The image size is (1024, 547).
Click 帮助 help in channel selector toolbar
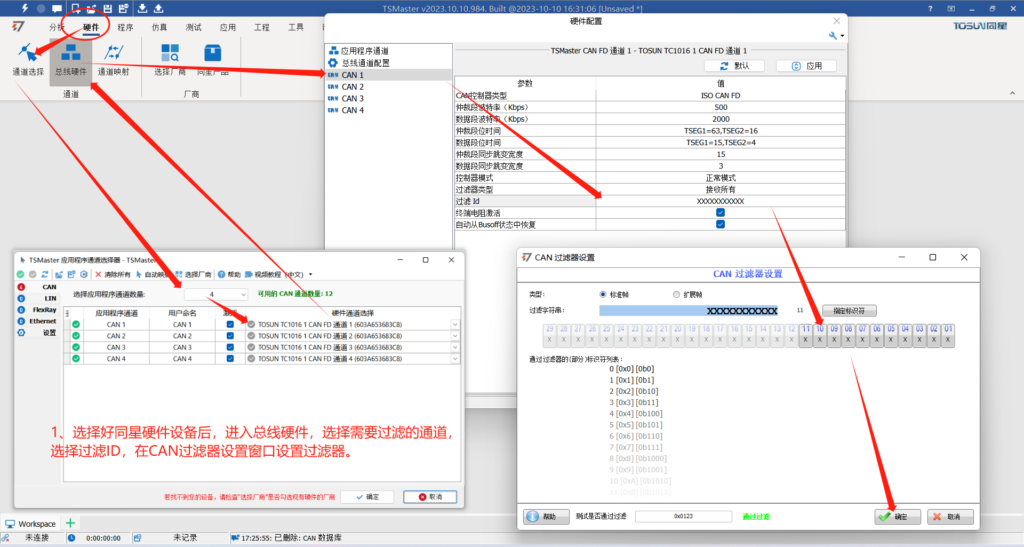tap(229, 274)
